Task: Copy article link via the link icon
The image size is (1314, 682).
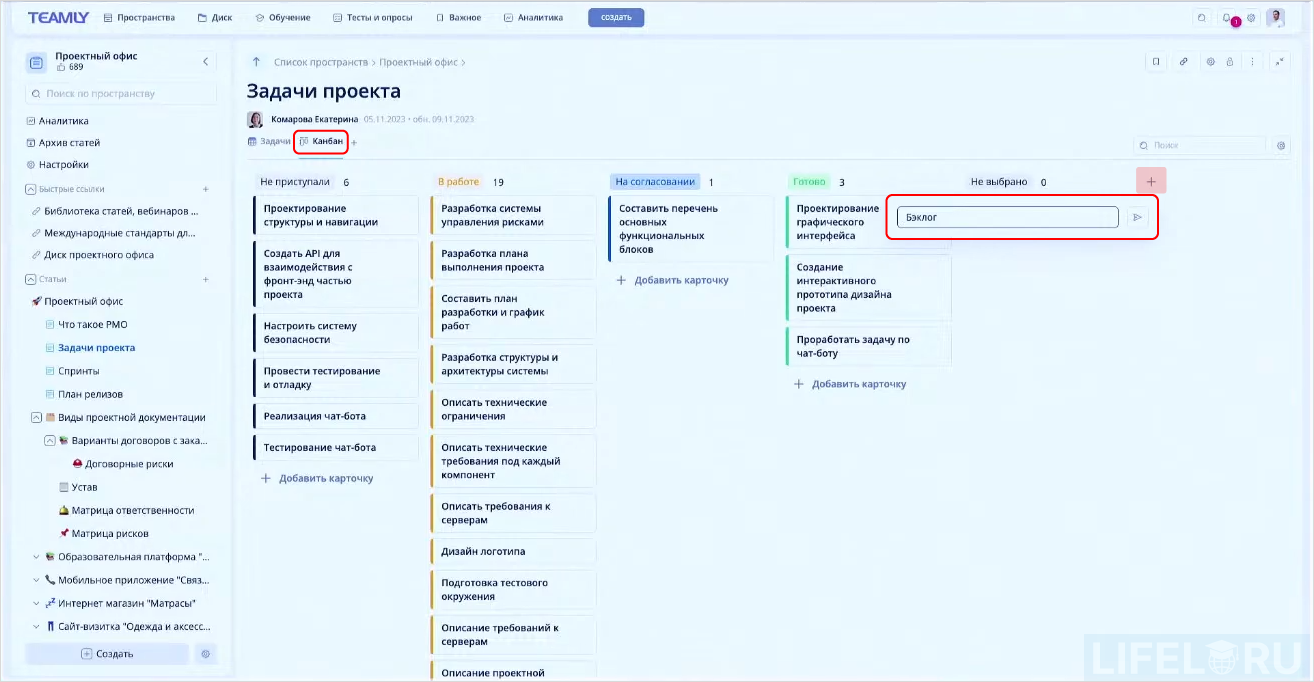Action: [x=1184, y=62]
